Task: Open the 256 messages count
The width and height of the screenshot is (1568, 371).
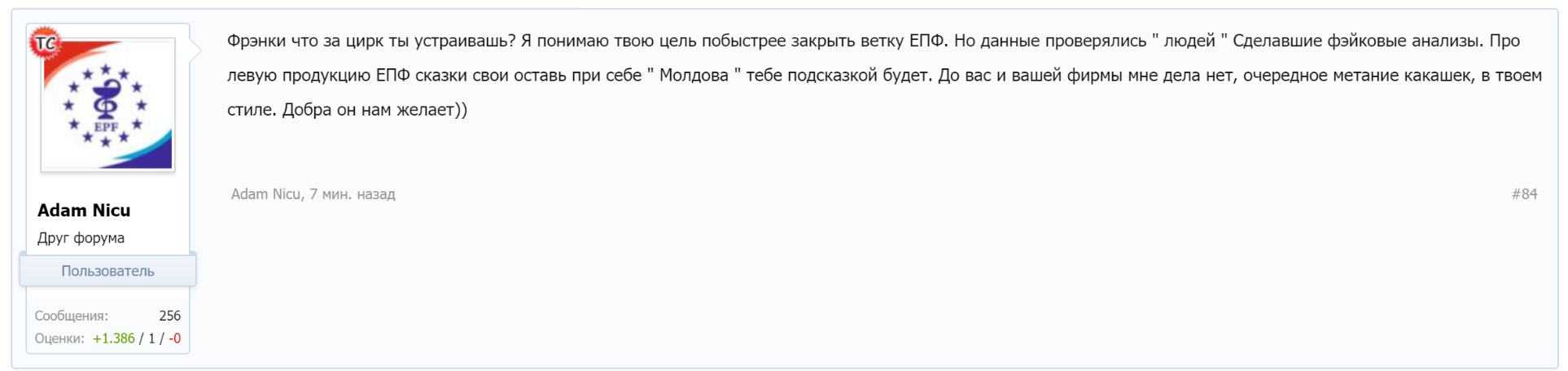Action: [169, 316]
